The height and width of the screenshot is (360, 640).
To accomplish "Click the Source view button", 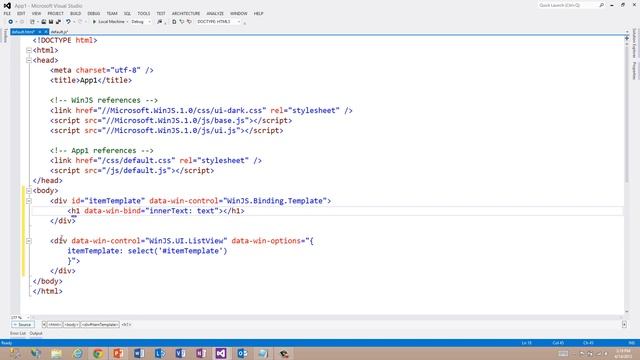I will click(x=23, y=324).
